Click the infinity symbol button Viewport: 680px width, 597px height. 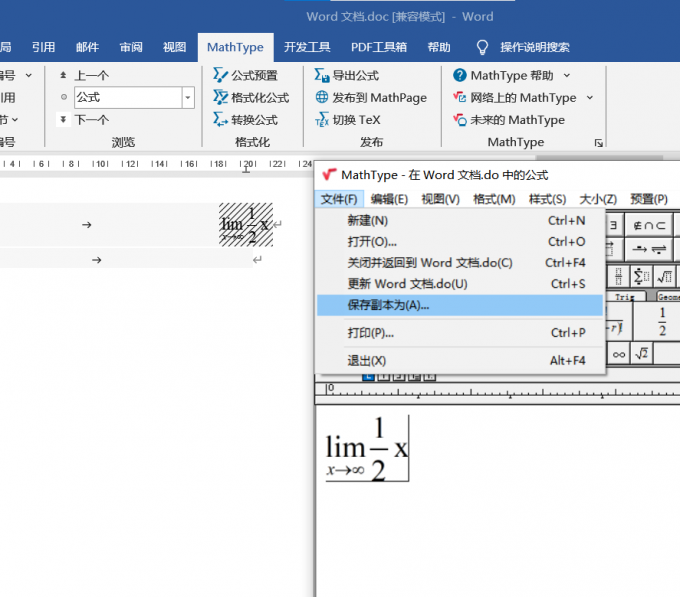pos(619,353)
